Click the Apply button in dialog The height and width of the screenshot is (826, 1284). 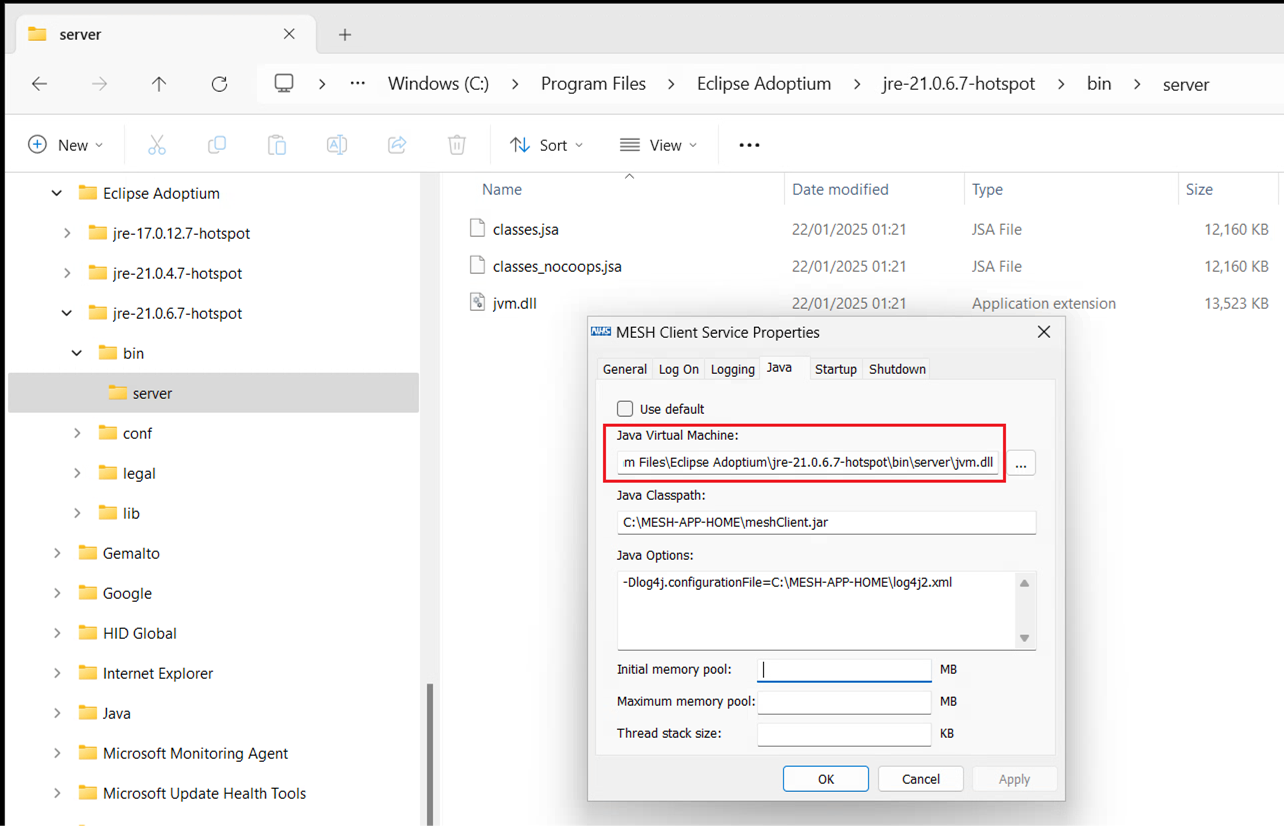[x=1014, y=779]
